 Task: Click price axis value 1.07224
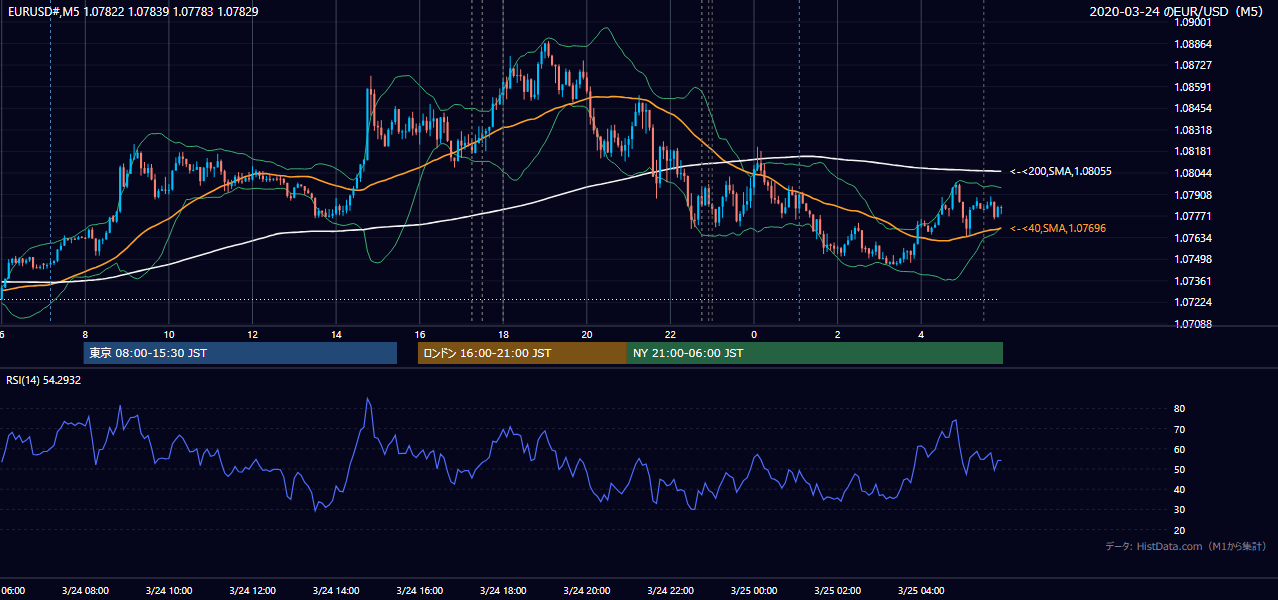[1195, 302]
